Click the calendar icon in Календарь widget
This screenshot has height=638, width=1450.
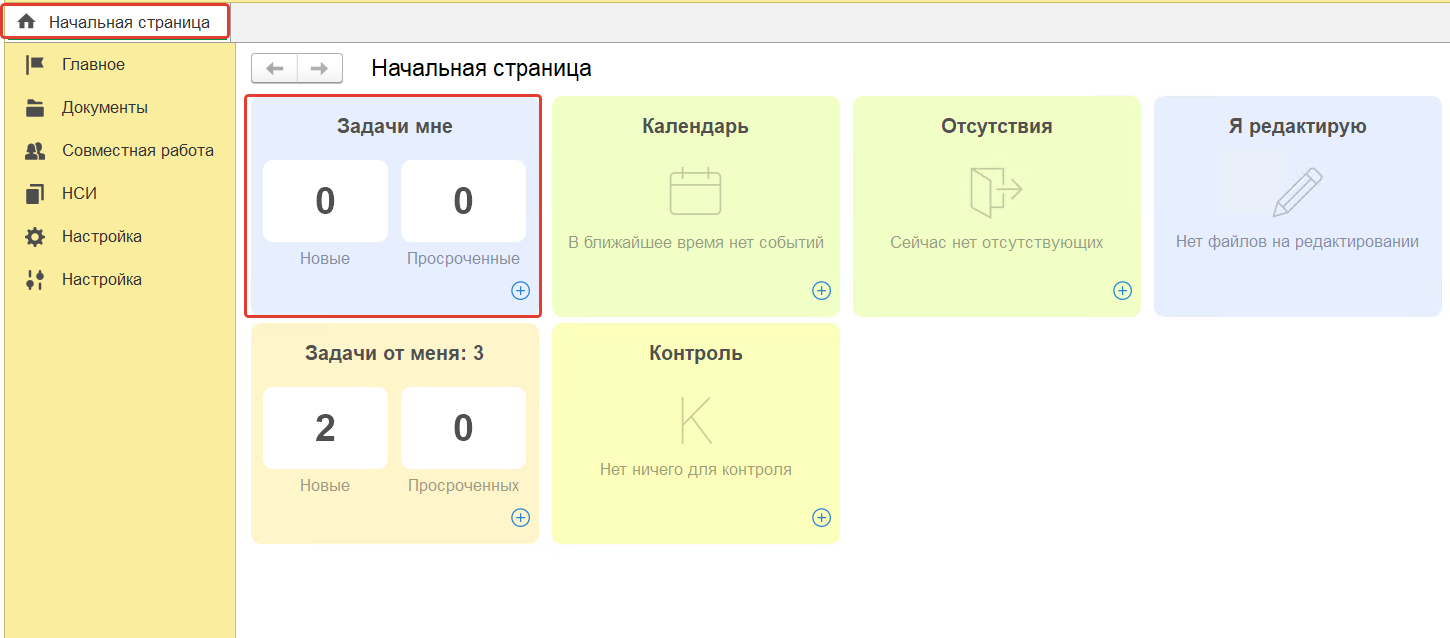[x=695, y=191]
